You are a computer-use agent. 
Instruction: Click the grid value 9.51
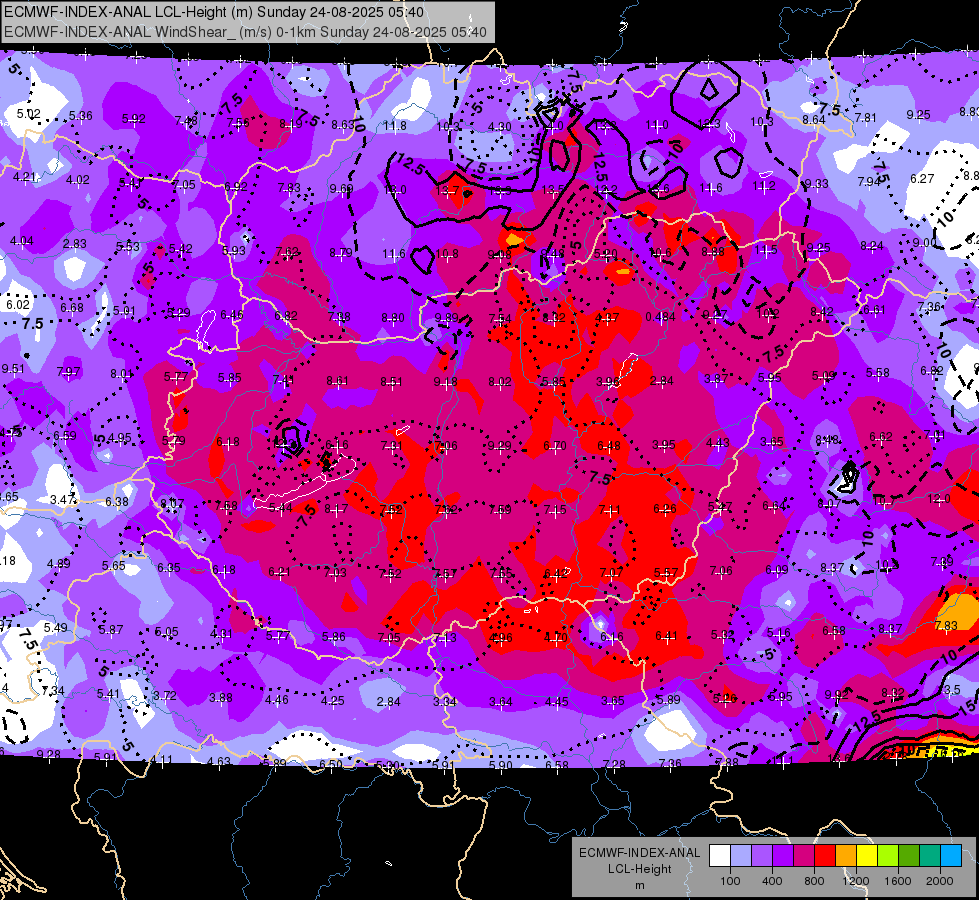coord(14,368)
